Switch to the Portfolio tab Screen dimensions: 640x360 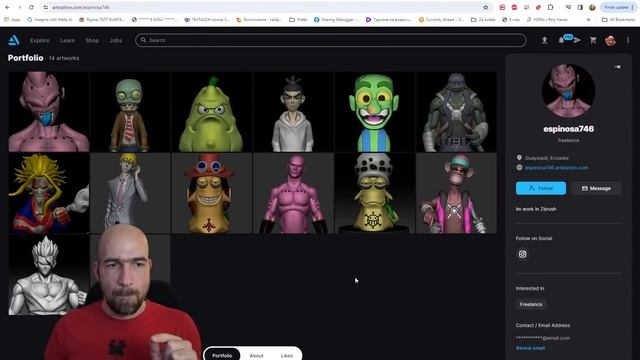click(x=222, y=356)
